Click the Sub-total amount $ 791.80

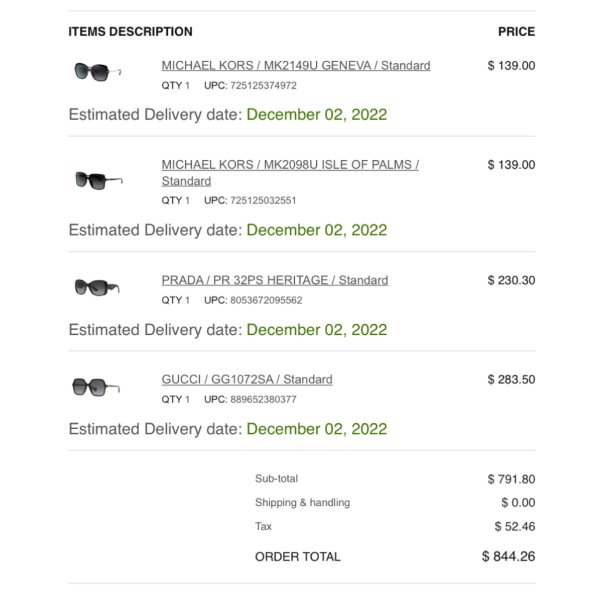coord(511,479)
